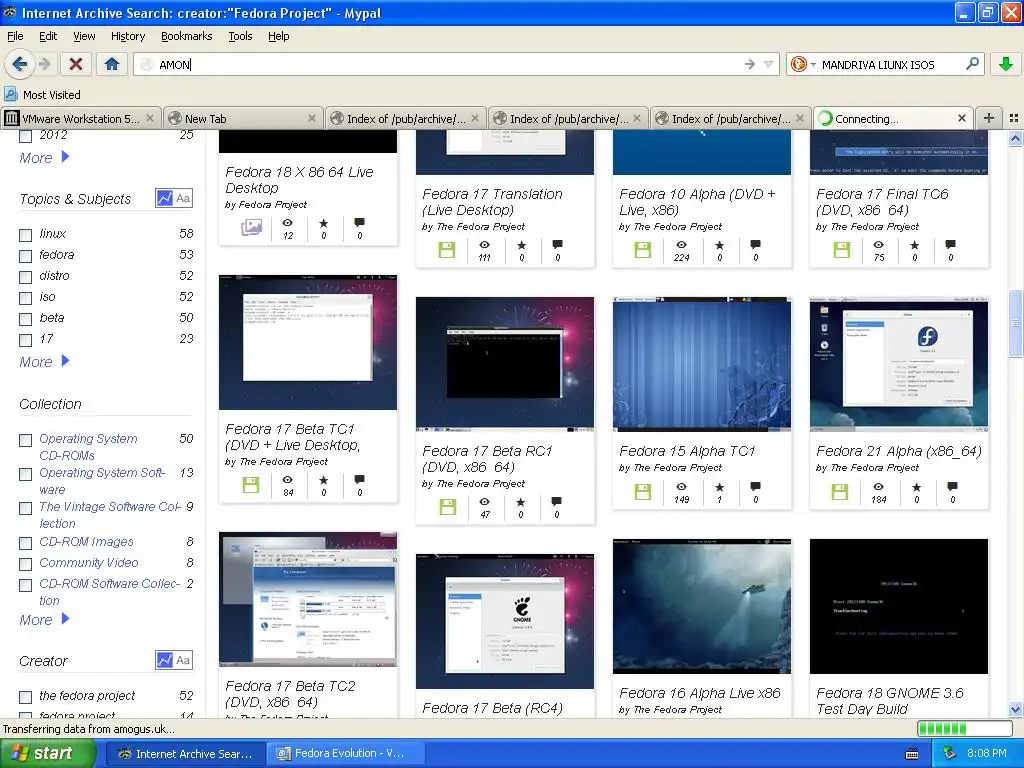Click the floppy icon under Fedora 17 Translation
This screenshot has height=768, width=1024.
pos(447,249)
